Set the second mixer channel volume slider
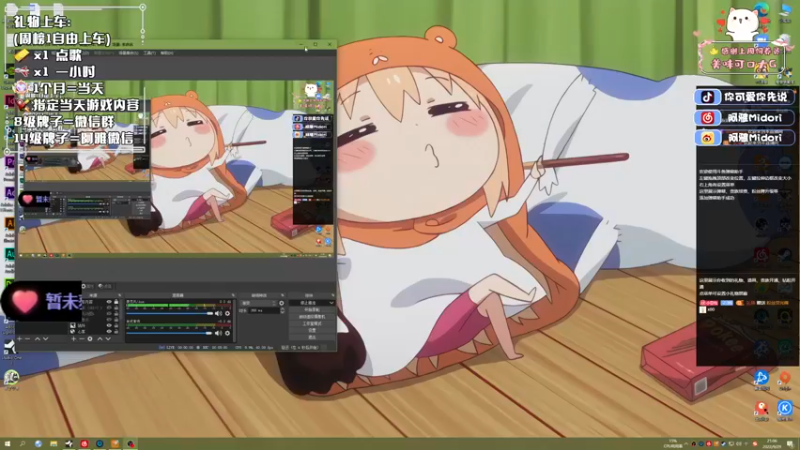 tap(170, 333)
